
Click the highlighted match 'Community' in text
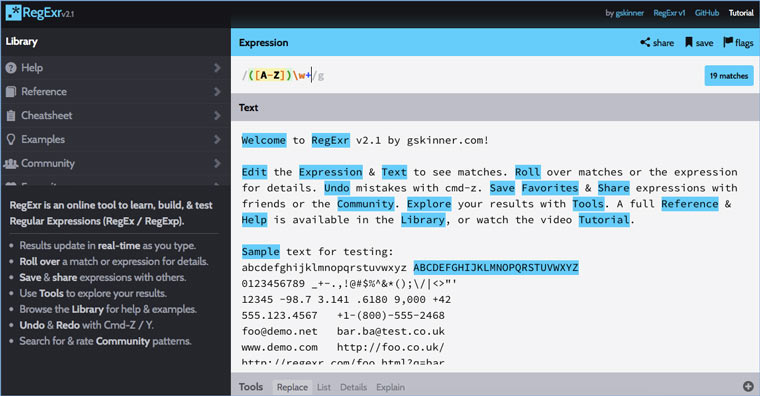coord(365,204)
